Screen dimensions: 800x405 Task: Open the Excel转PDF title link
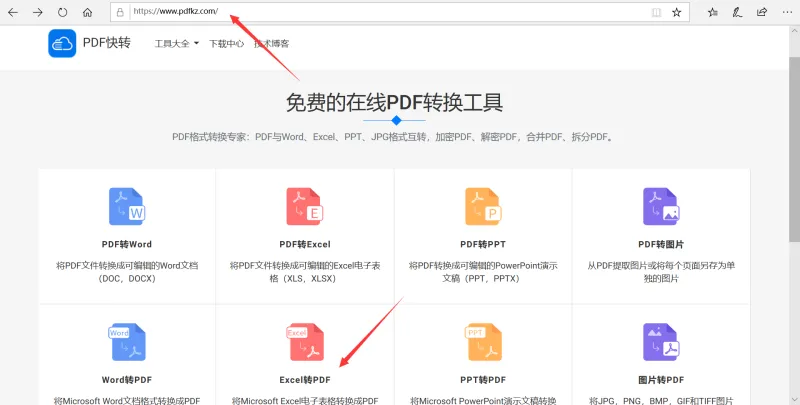(x=305, y=380)
